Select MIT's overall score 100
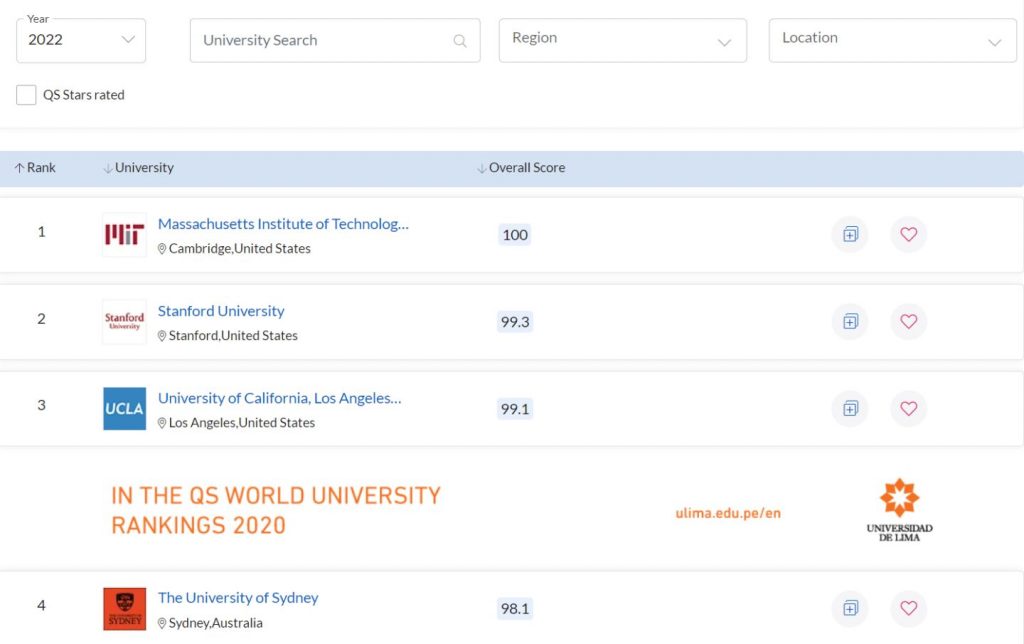Screen dimensions: 1024x644 pos(515,234)
